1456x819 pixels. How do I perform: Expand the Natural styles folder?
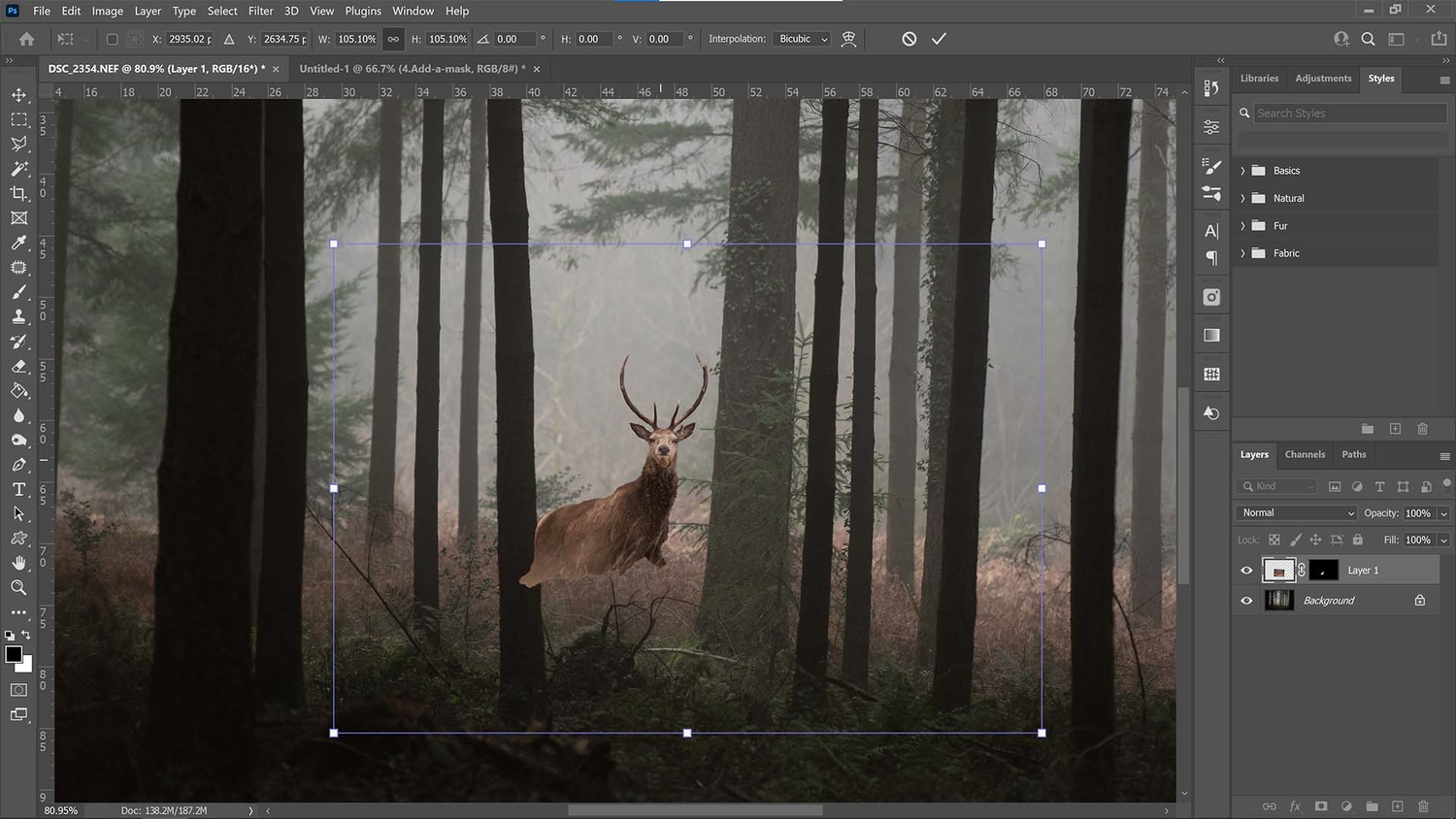click(x=1242, y=198)
